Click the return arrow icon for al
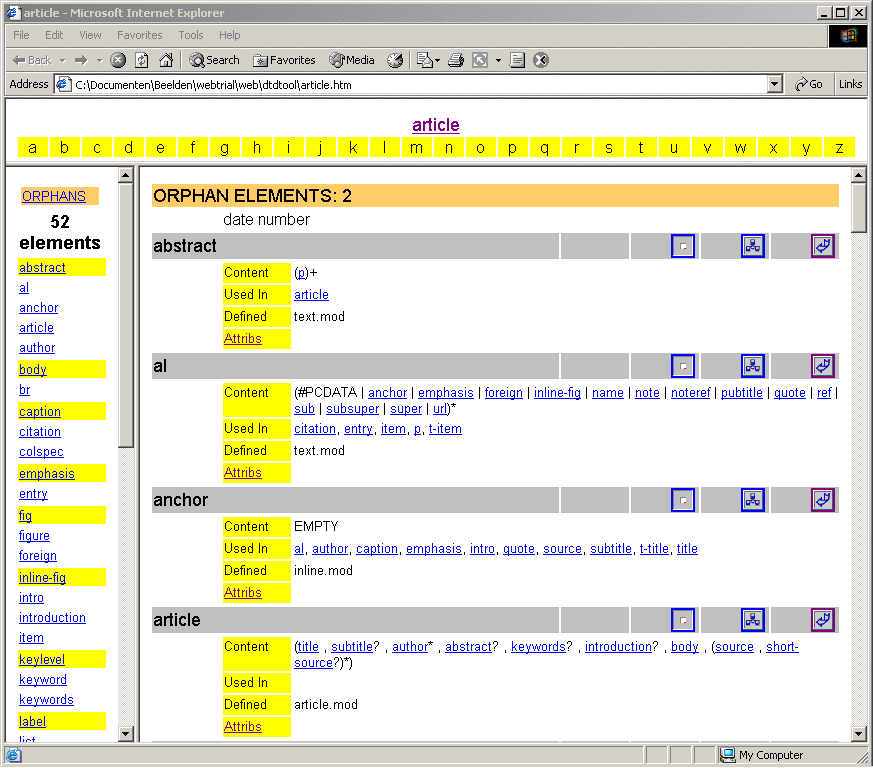873x768 pixels. (x=823, y=366)
